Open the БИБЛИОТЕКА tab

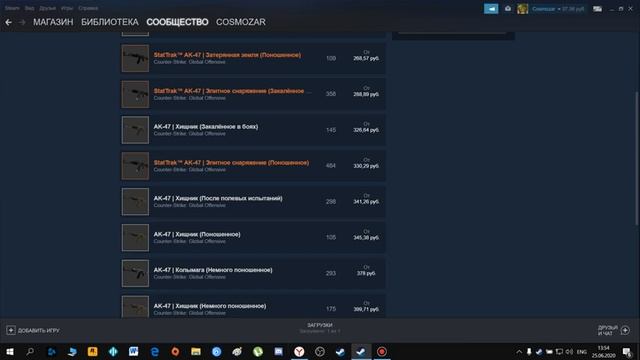110,22
